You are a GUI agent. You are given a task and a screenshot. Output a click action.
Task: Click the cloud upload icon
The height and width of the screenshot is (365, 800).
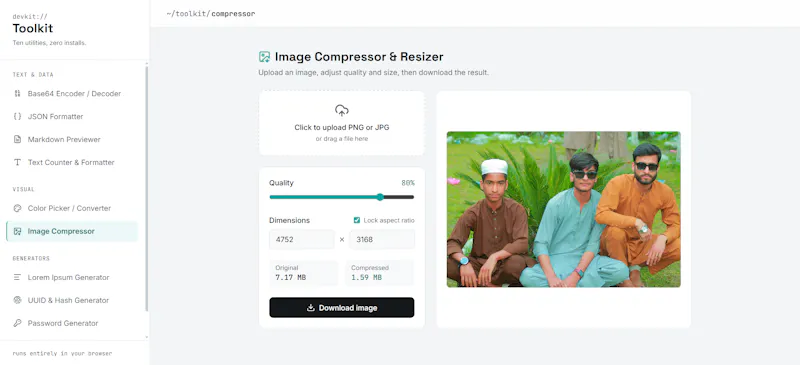pyautogui.click(x=342, y=110)
